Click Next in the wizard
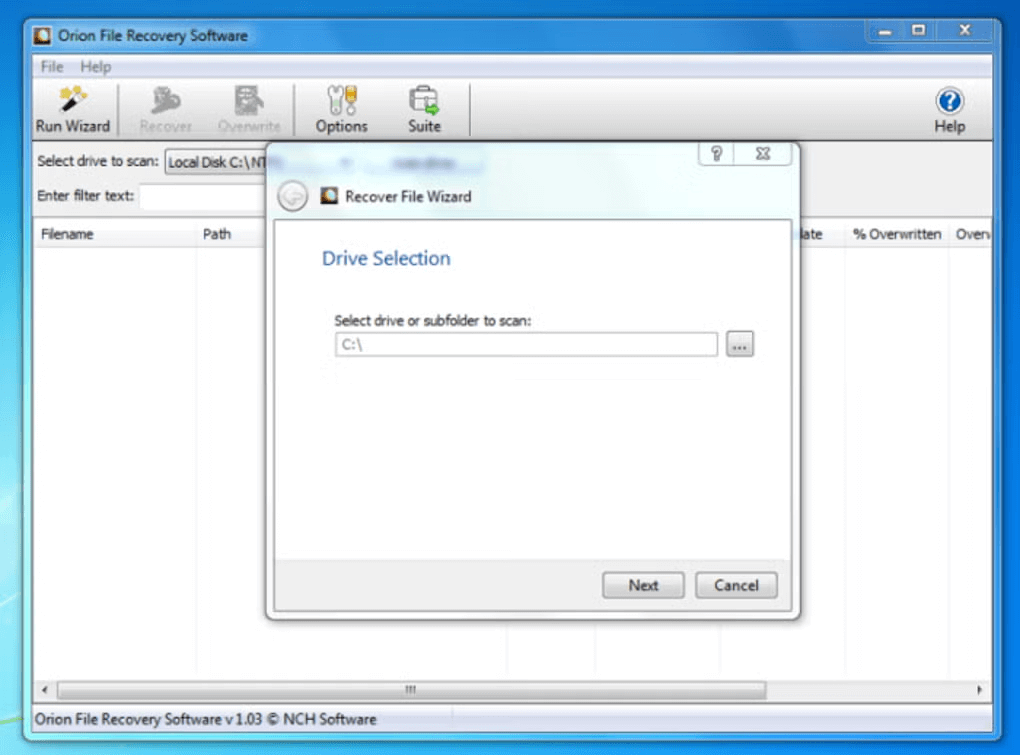1020x755 pixels. point(643,585)
